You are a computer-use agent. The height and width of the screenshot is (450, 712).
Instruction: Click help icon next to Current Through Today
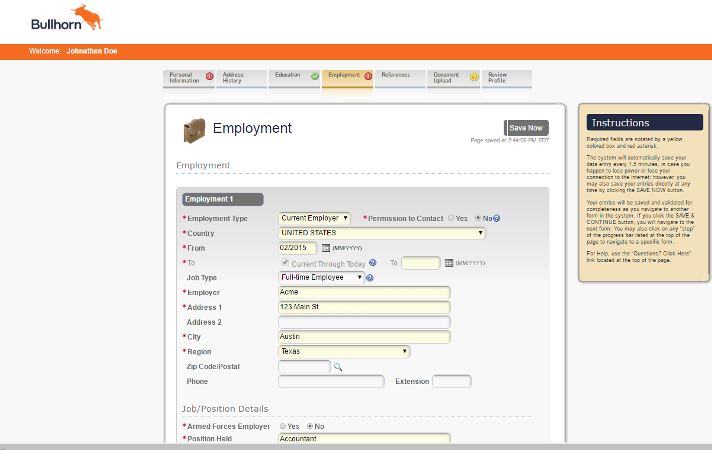[373, 262]
